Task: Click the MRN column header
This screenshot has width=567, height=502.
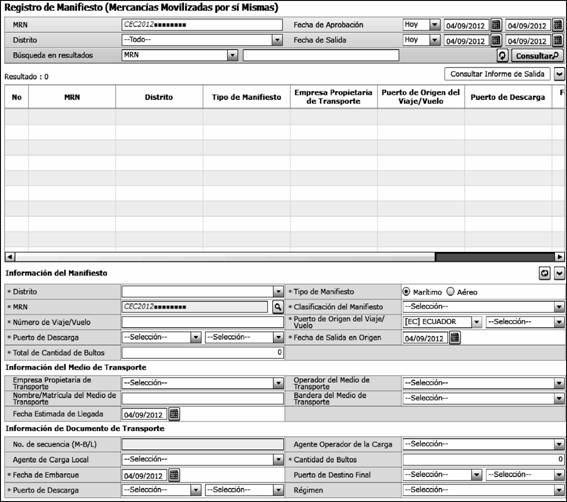Action: 72,97
